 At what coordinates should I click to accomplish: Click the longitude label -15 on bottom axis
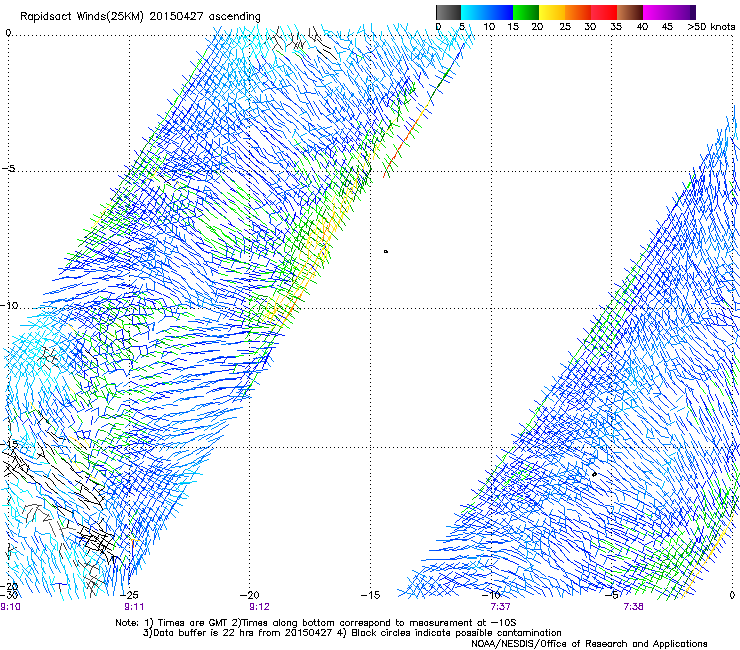[370, 595]
